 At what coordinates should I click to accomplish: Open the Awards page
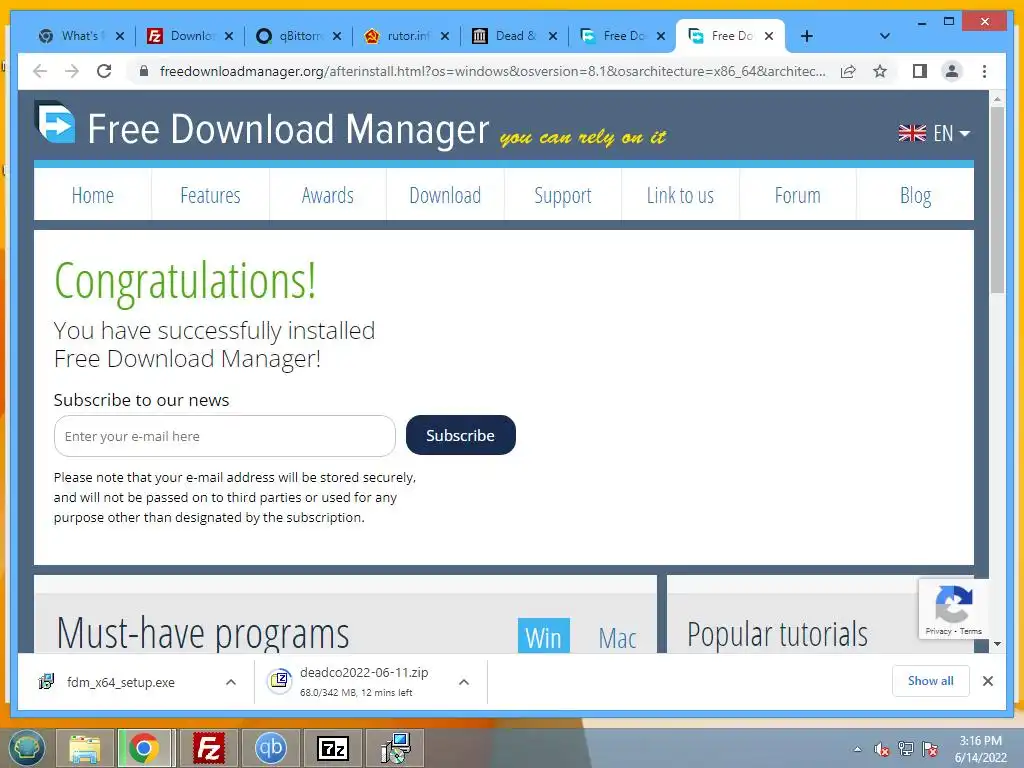[328, 195]
